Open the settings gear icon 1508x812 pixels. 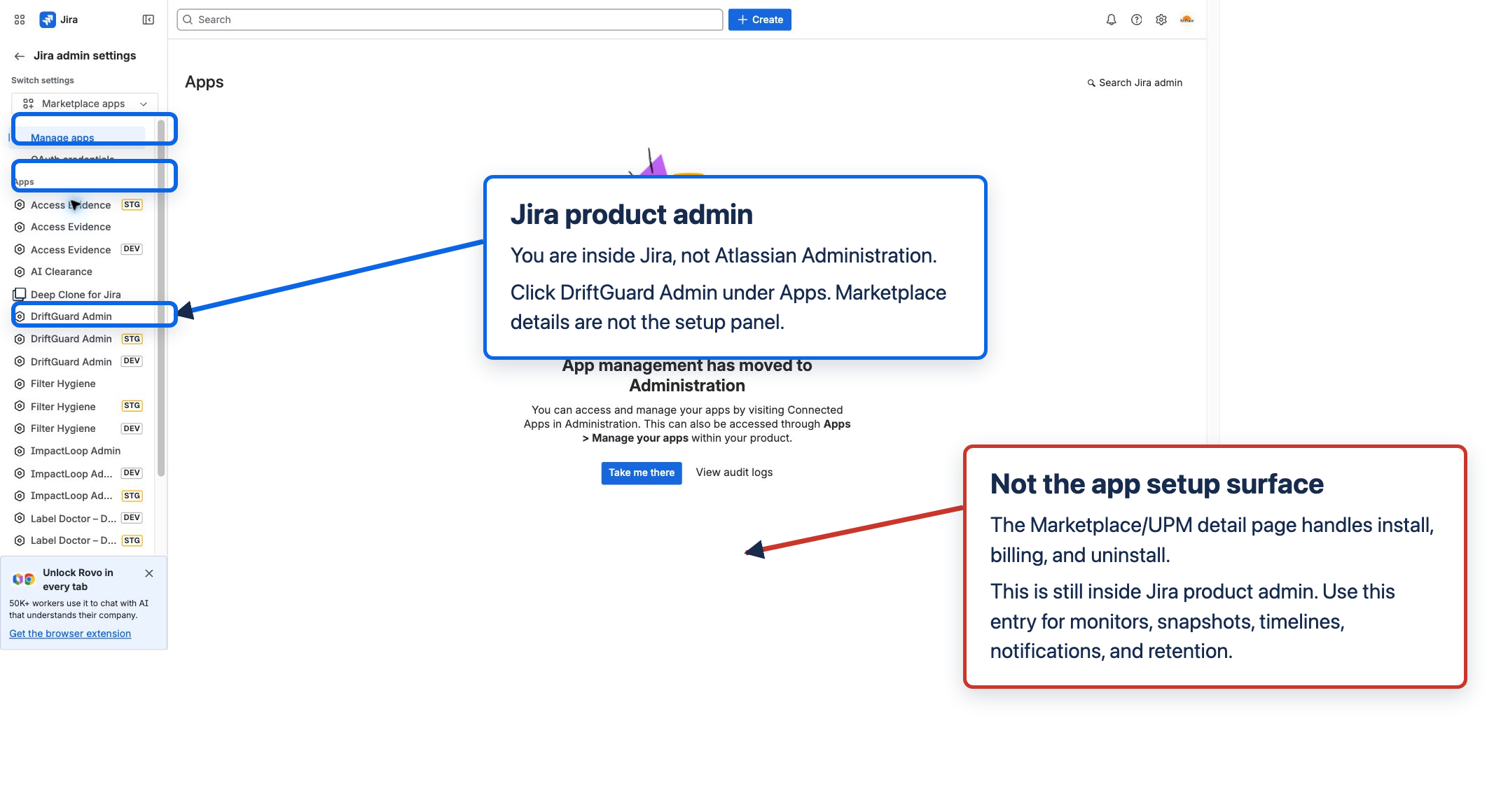point(1161,20)
